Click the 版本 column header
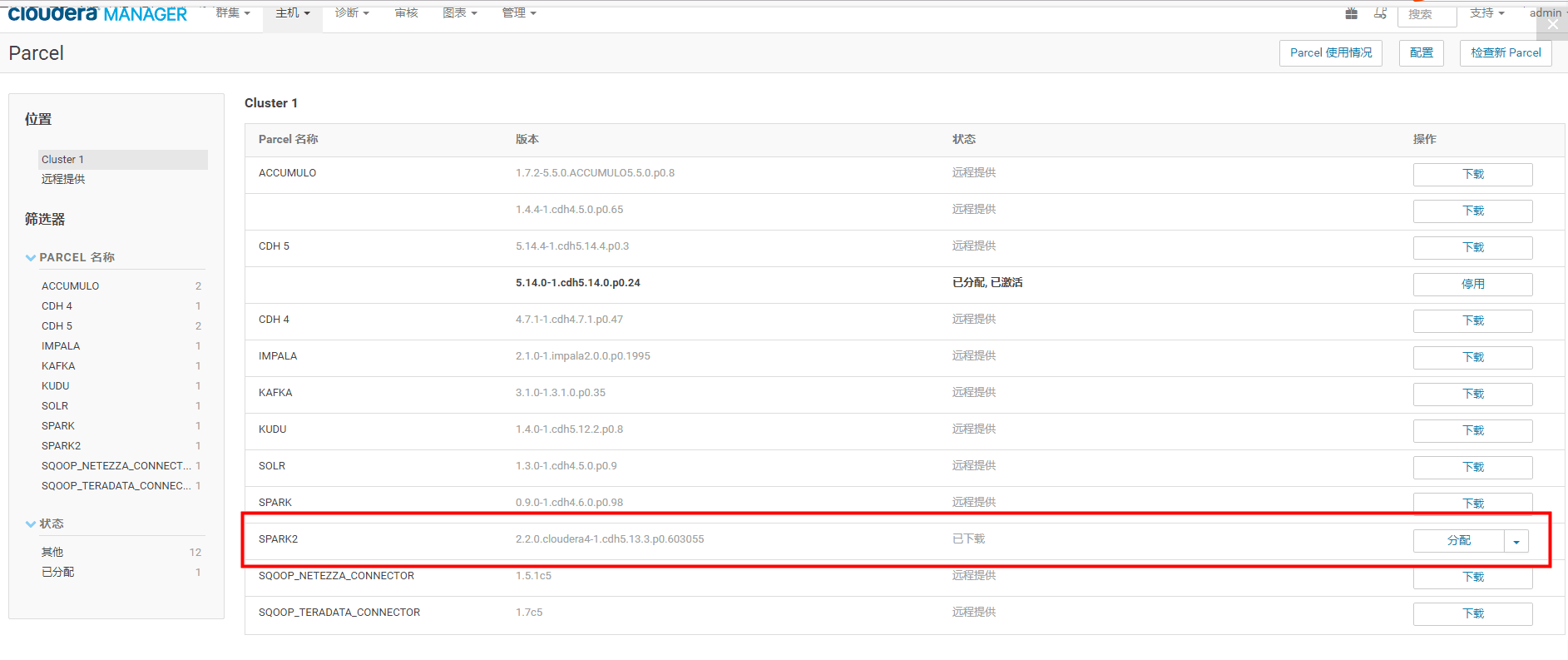This screenshot has height=660, width=1568. click(527, 139)
